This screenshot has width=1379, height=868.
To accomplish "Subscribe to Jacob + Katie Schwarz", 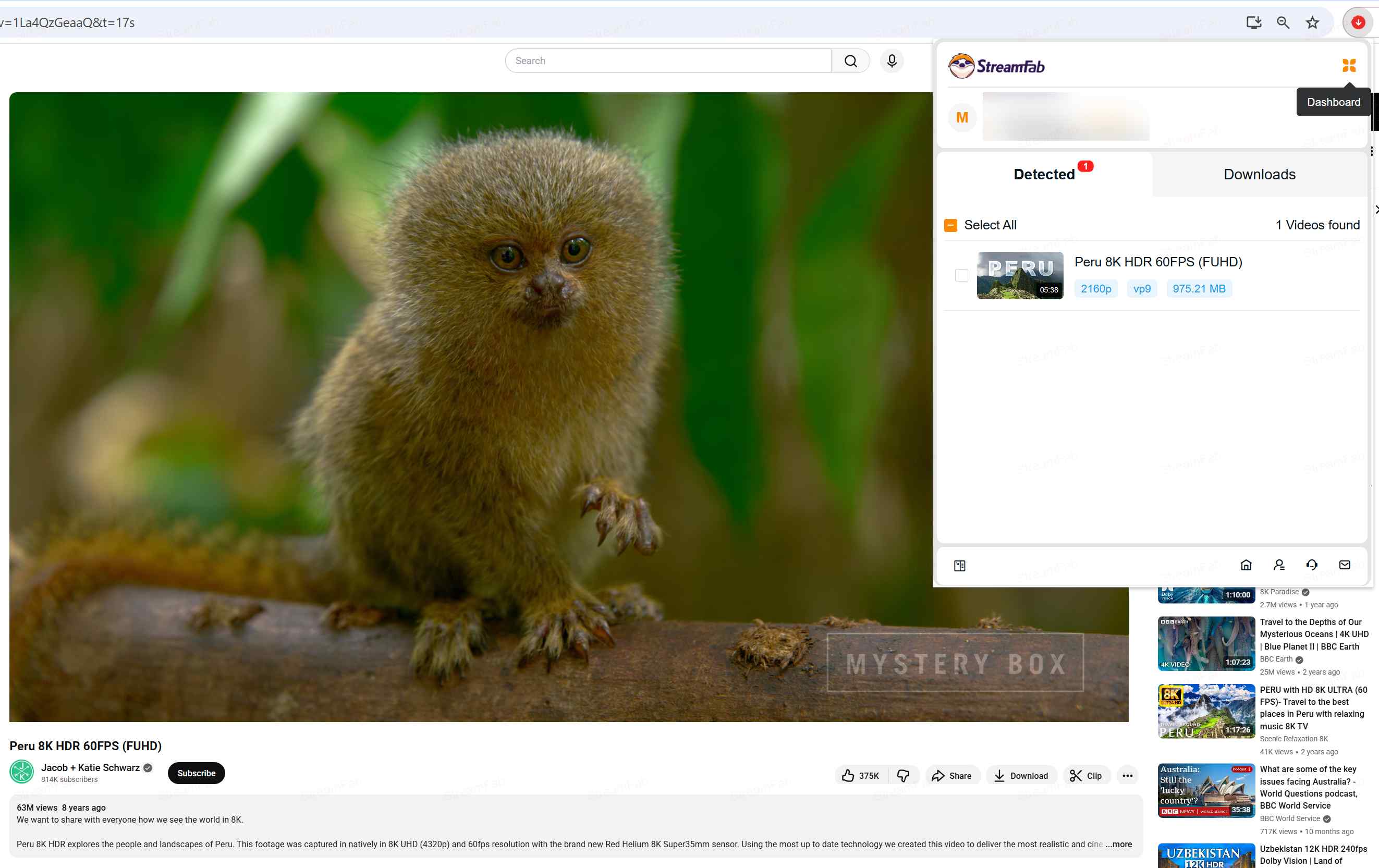I will (197, 773).
